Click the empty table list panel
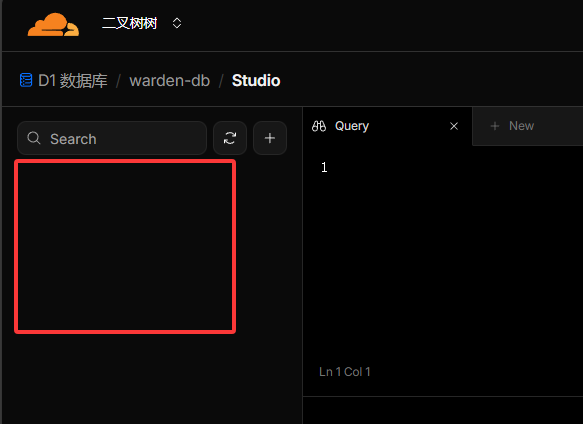 pyautogui.click(x=125, y=246)
